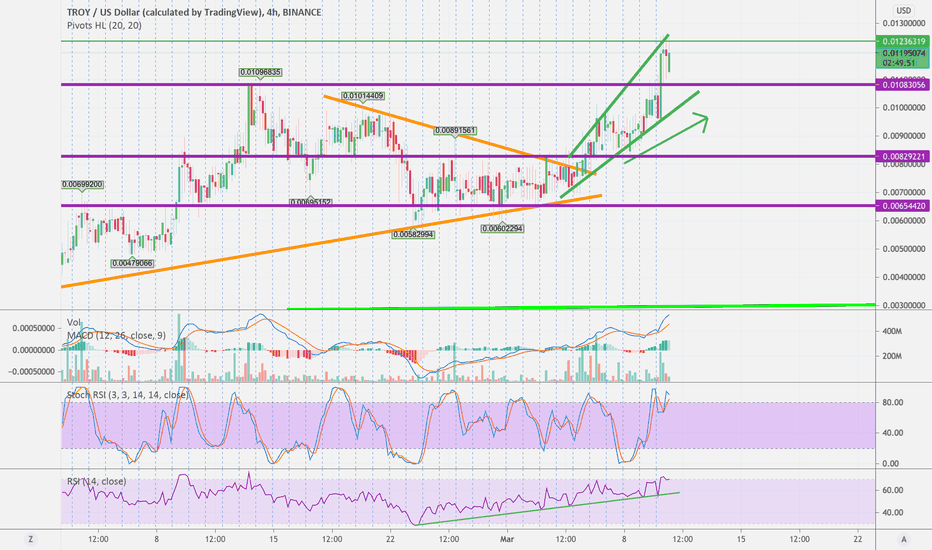Click the pivot high label 0.00699200
The image size is (932, 550).
[83, 184]
